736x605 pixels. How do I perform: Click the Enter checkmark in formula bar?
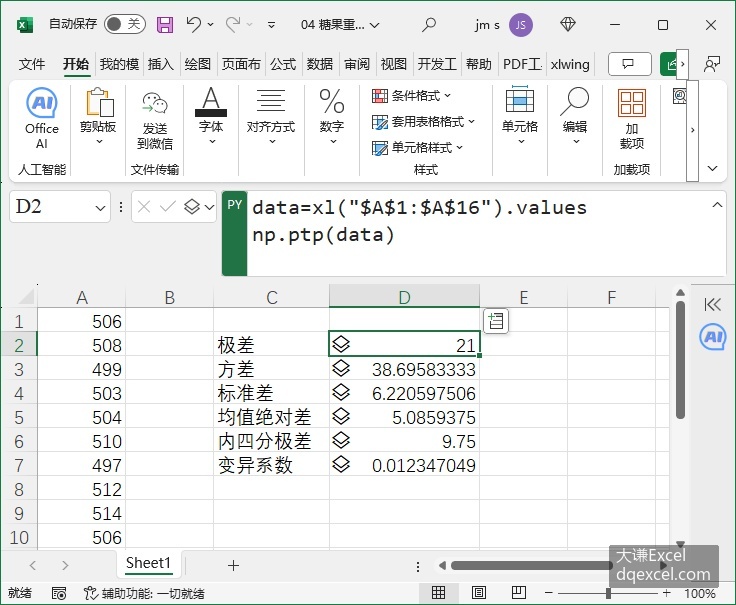[x=168, y=206]
